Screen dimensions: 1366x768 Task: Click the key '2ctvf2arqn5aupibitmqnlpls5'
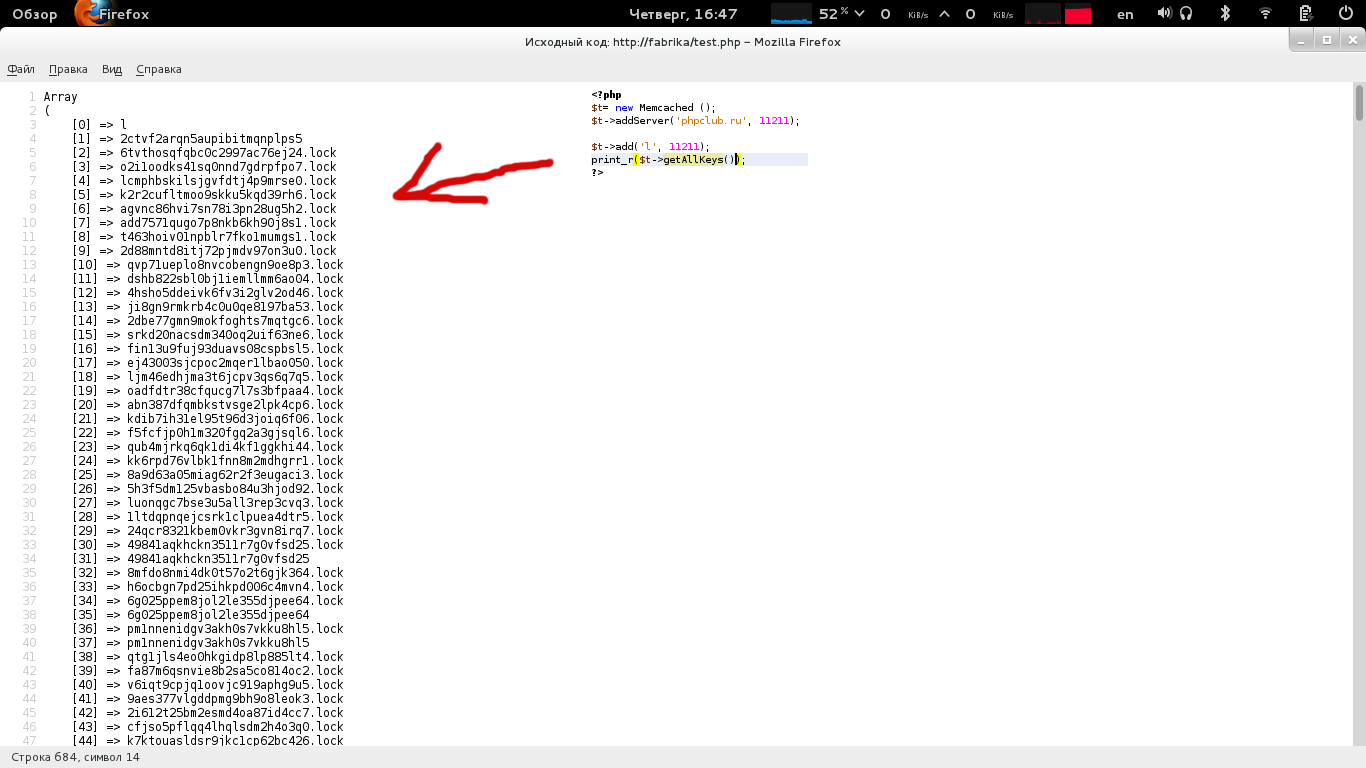(211, 139)
